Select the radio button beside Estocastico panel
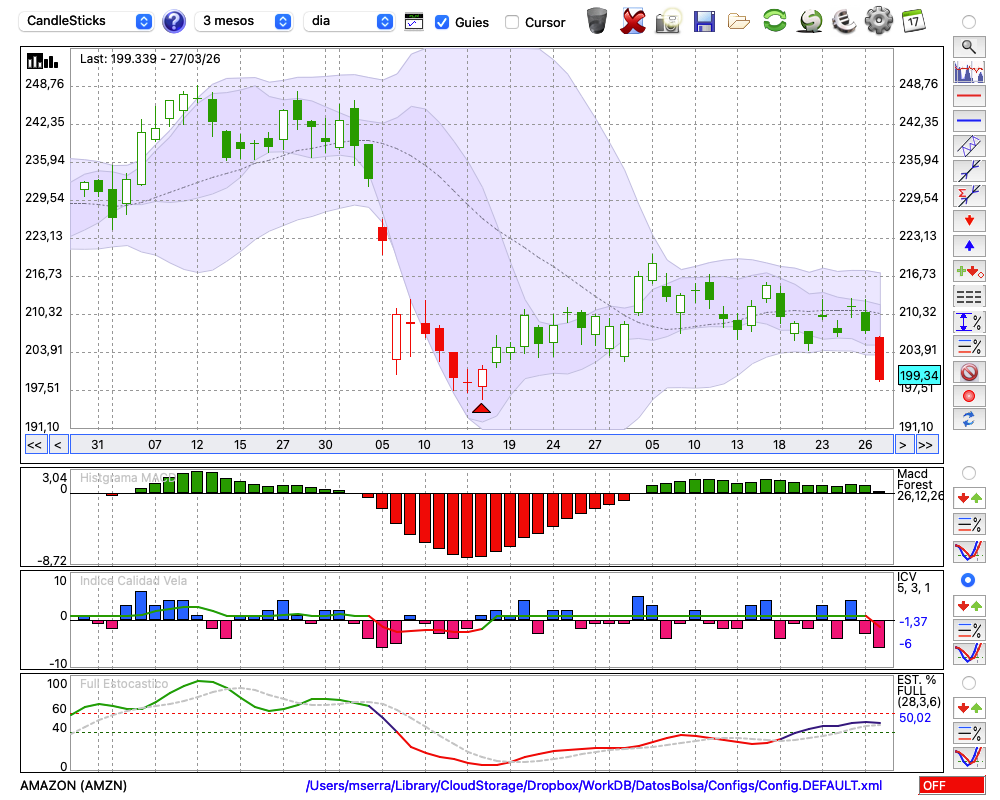The image size is (1000, 800). (x=968, y=682)
